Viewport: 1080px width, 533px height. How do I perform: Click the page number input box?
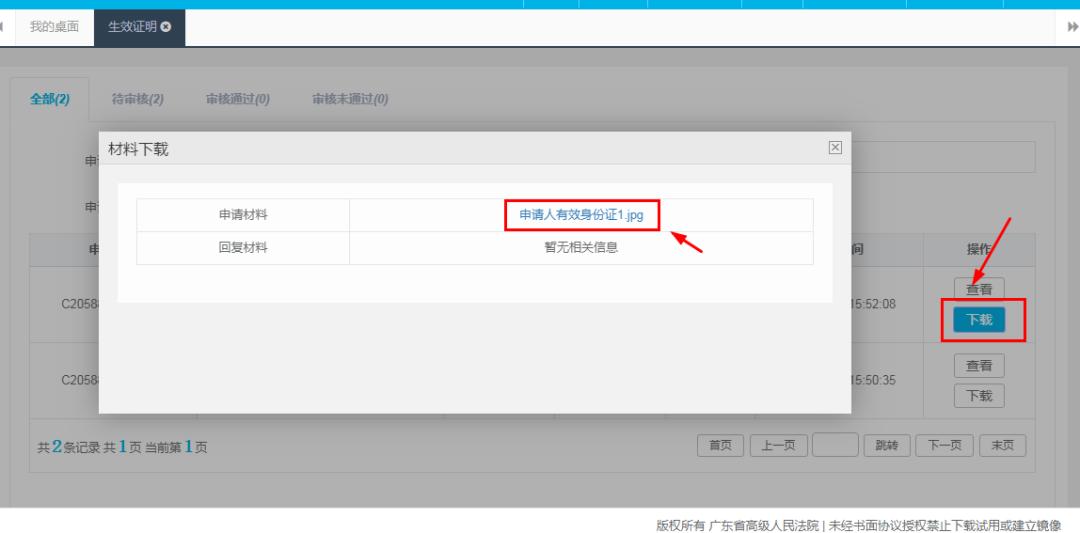[x=835, y=446]
